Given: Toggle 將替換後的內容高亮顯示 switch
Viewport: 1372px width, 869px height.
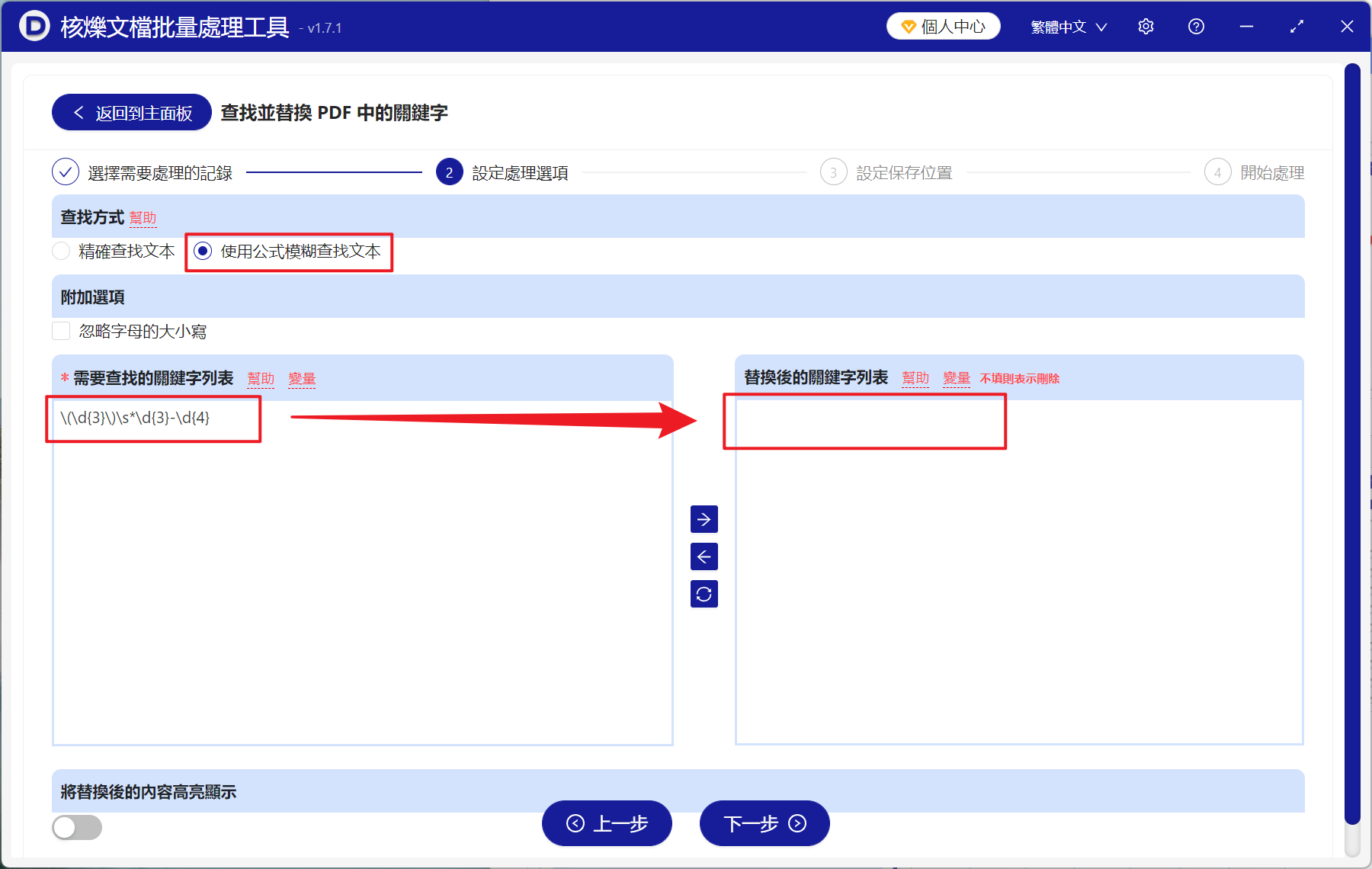Looking at the screenshot, I should coord(76,827).
